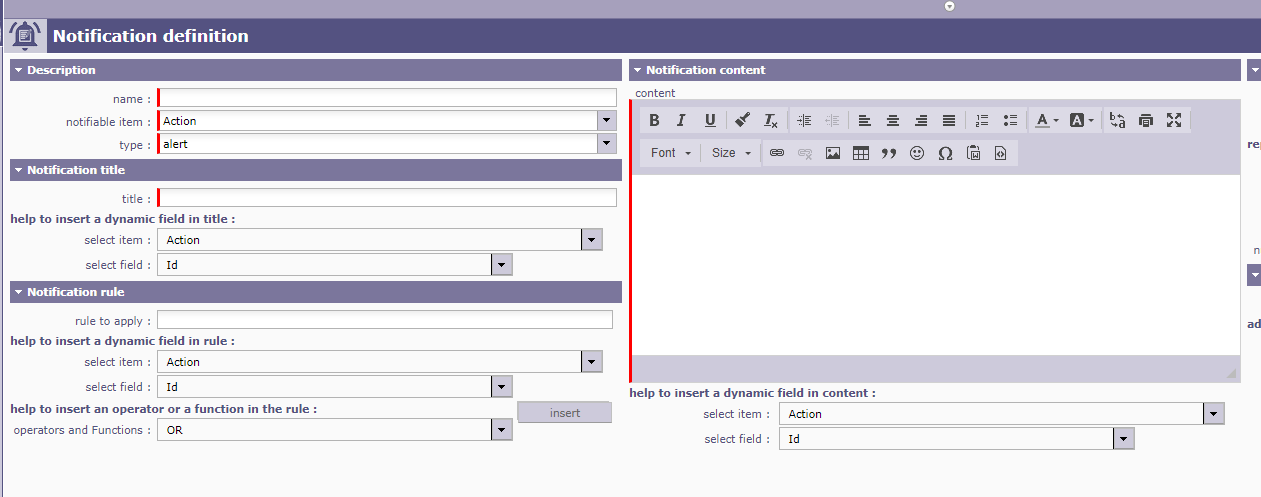
Task: Click the insert table icon
Action: tap(860, 153)
